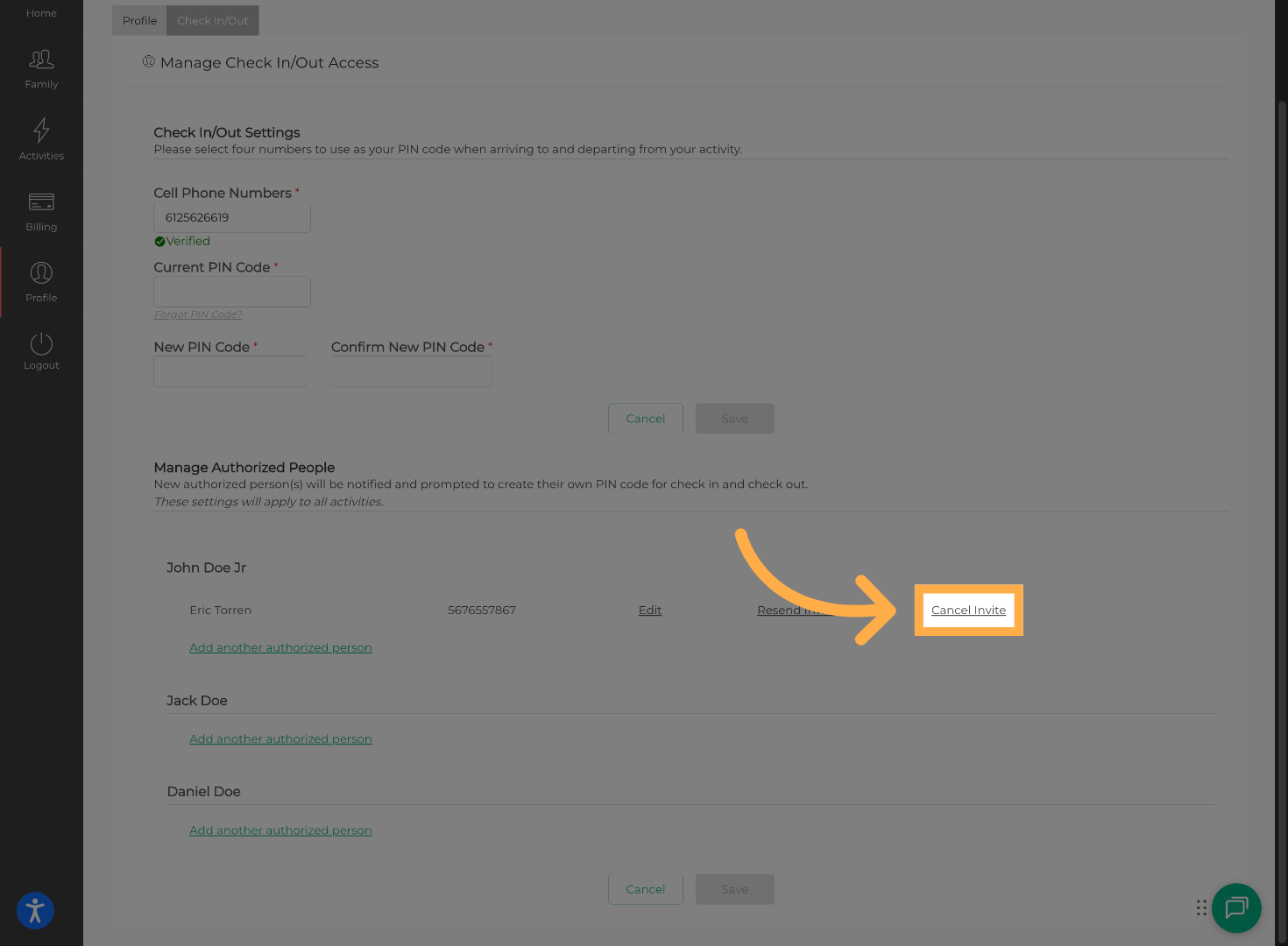Open Activities via lightning bolt icon
The width and height of the screenshot is (1288, 946).
pyautogui.click(x=41, y=131)
